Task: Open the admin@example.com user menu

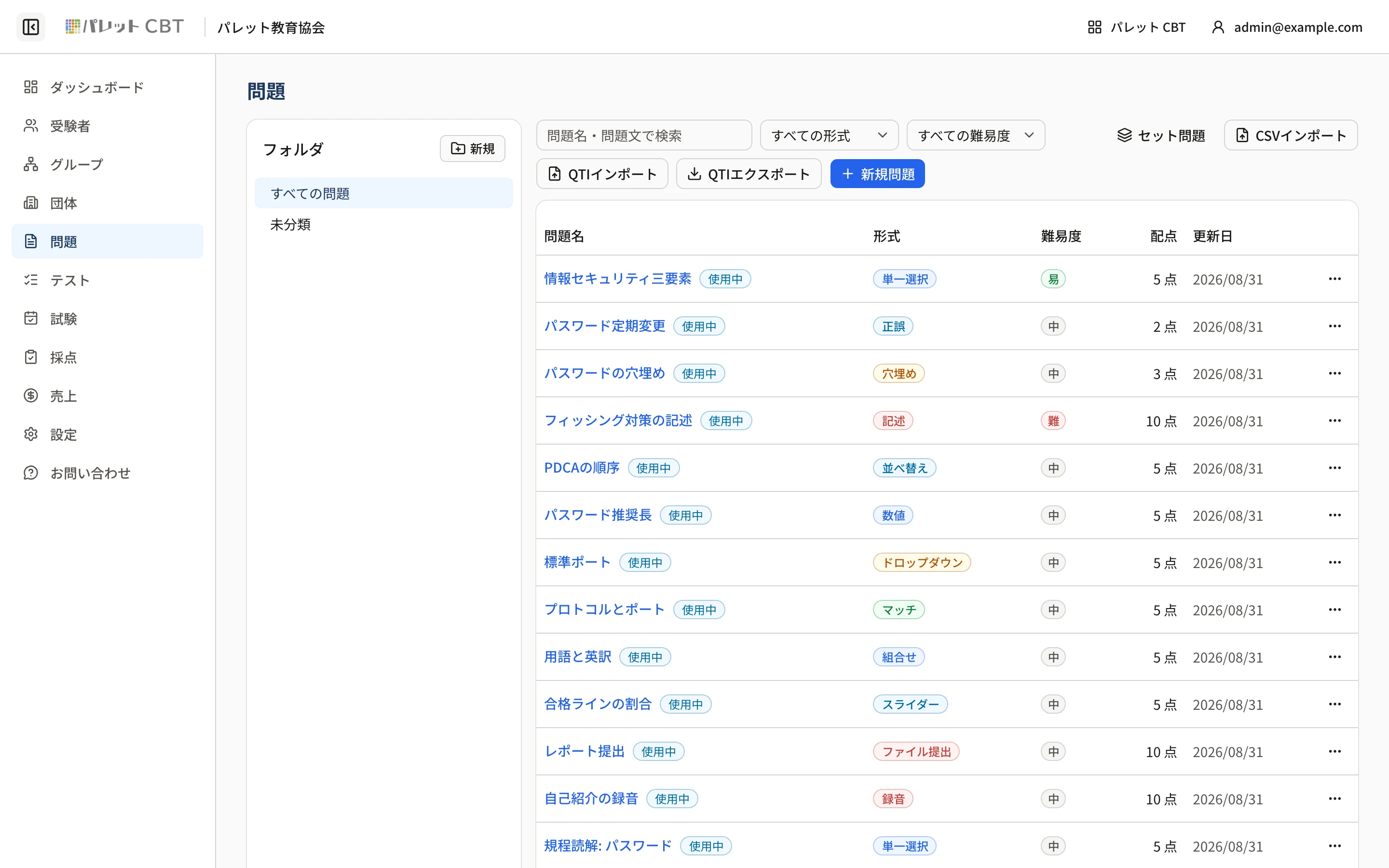Action: 1286,27
